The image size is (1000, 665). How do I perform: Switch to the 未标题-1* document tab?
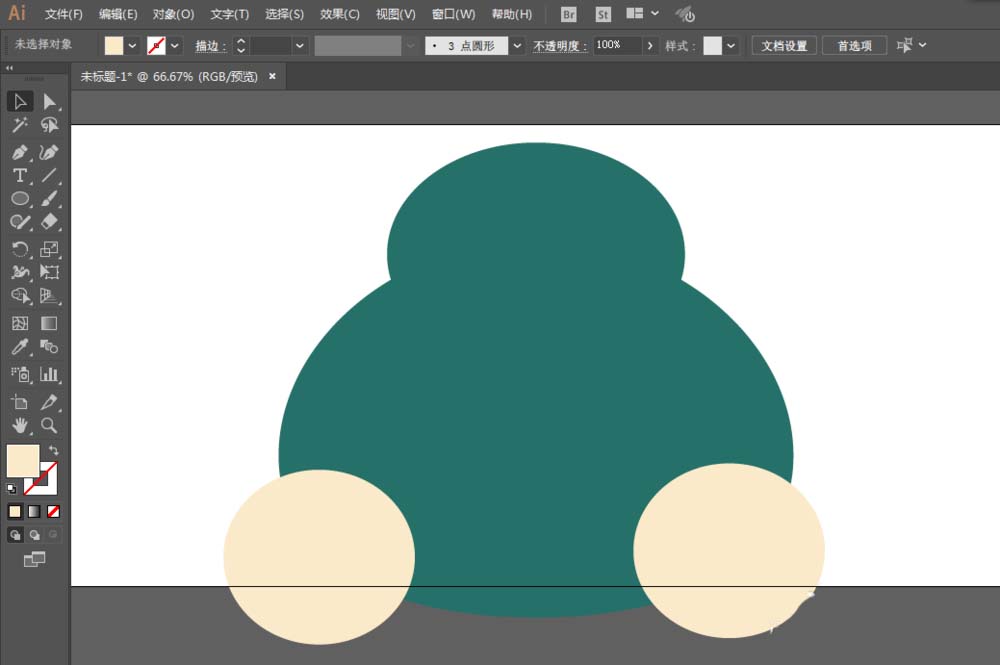169,77
